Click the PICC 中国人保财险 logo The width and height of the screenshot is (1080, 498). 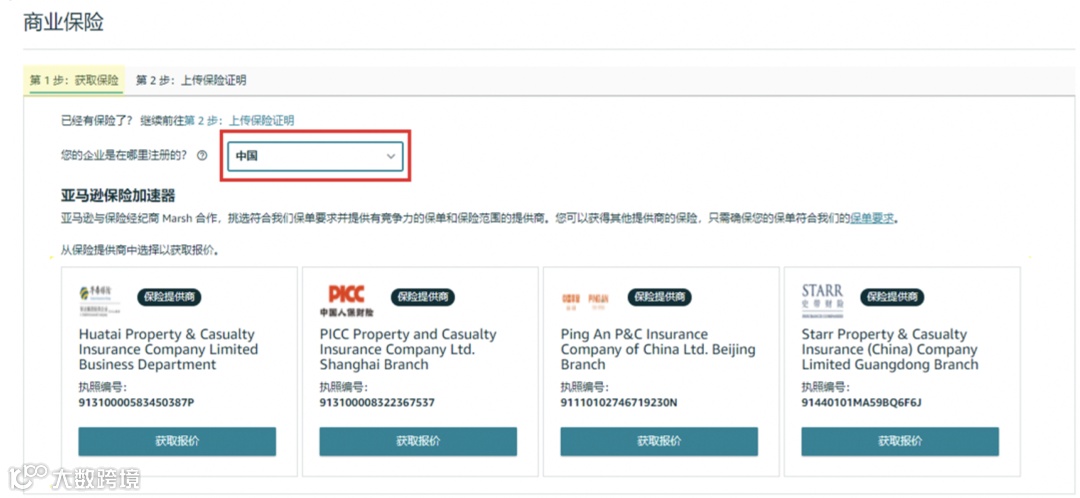[x=346, y=300]
